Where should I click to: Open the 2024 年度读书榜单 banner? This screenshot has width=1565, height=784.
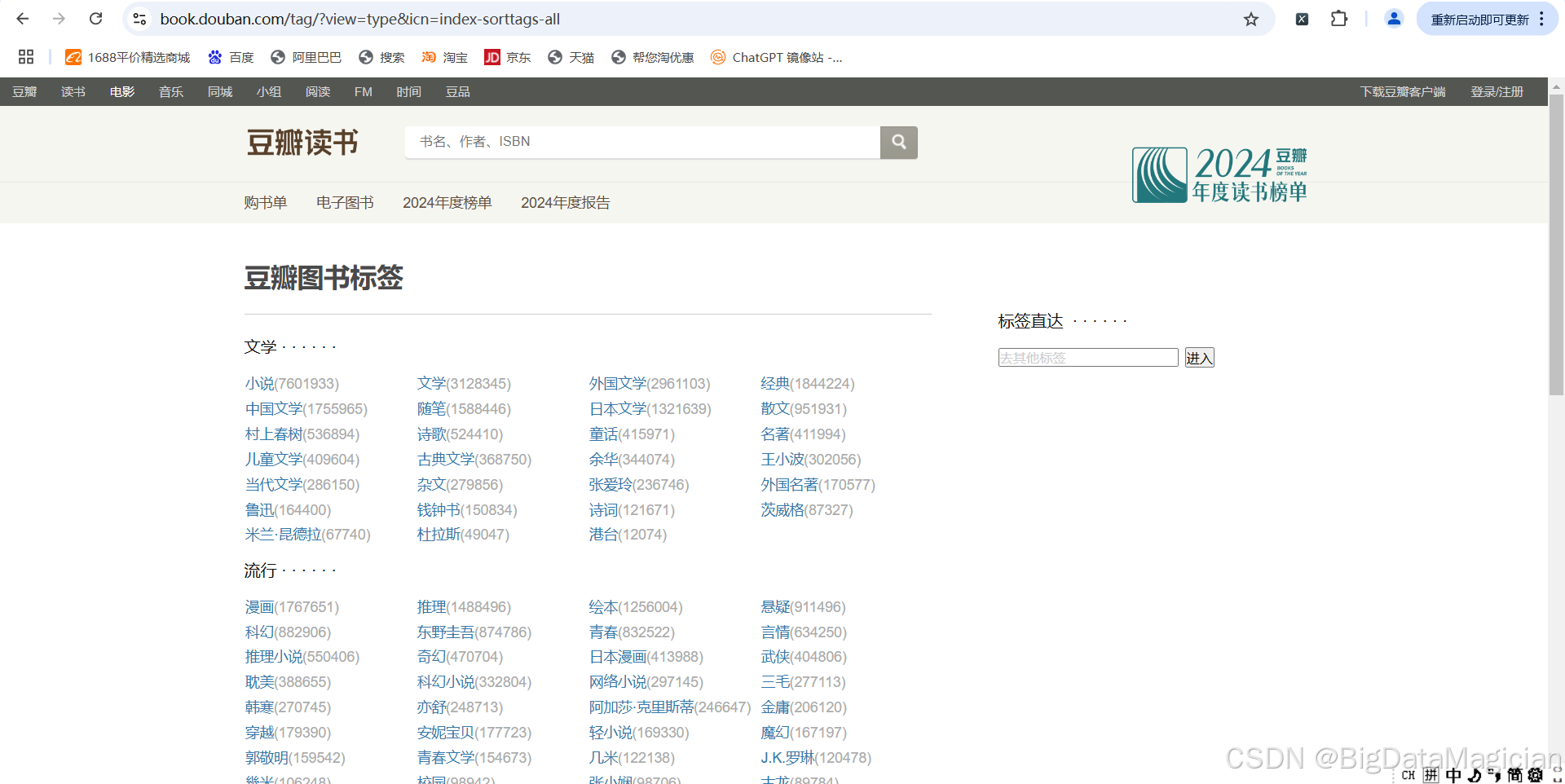(x=1219, y=174)
